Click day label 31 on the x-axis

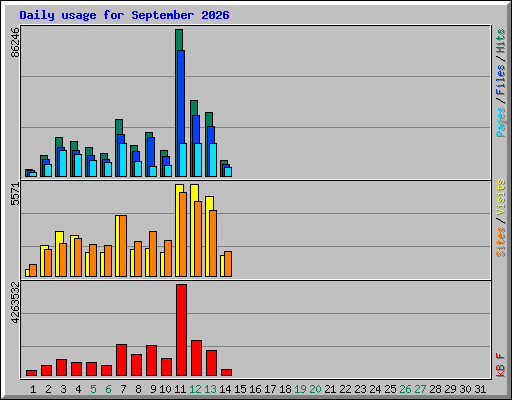point(480,389)
